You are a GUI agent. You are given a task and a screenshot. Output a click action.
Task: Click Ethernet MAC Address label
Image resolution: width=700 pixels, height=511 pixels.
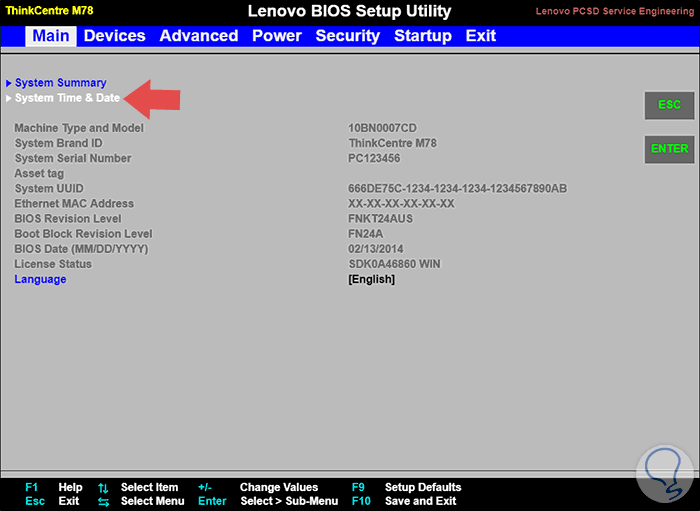[x=74, y=204]
